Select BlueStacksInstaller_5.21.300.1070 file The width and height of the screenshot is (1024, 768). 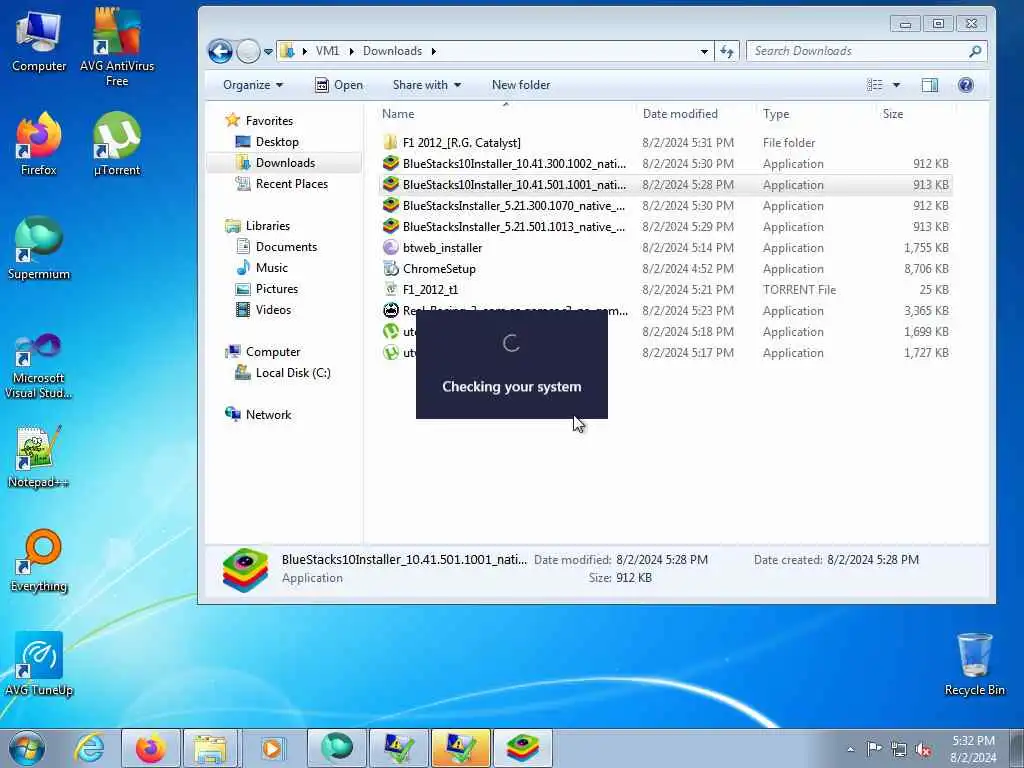(x=665, y=205)
